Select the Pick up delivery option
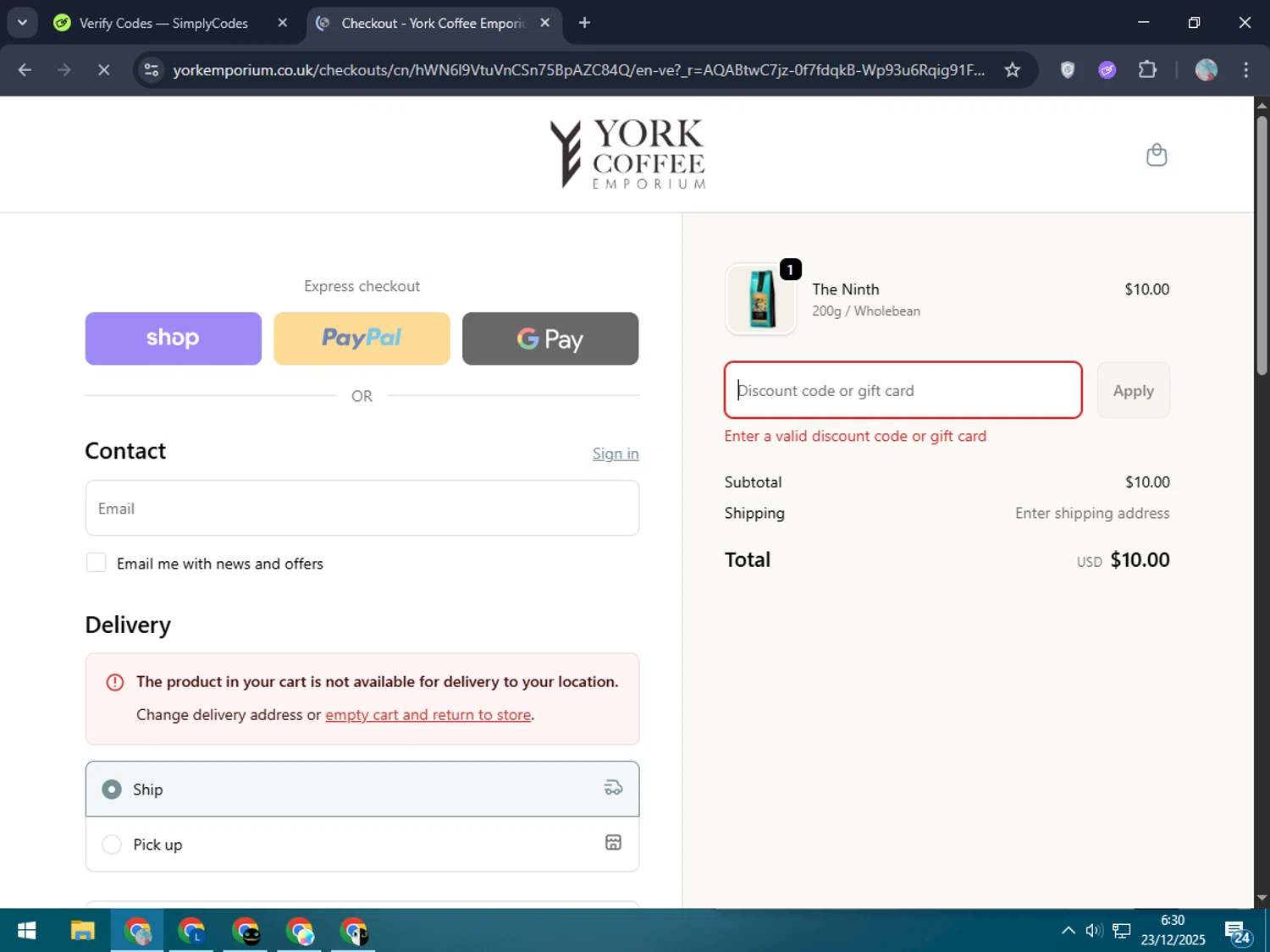1270x952 pixels. [x=362, y=844]
